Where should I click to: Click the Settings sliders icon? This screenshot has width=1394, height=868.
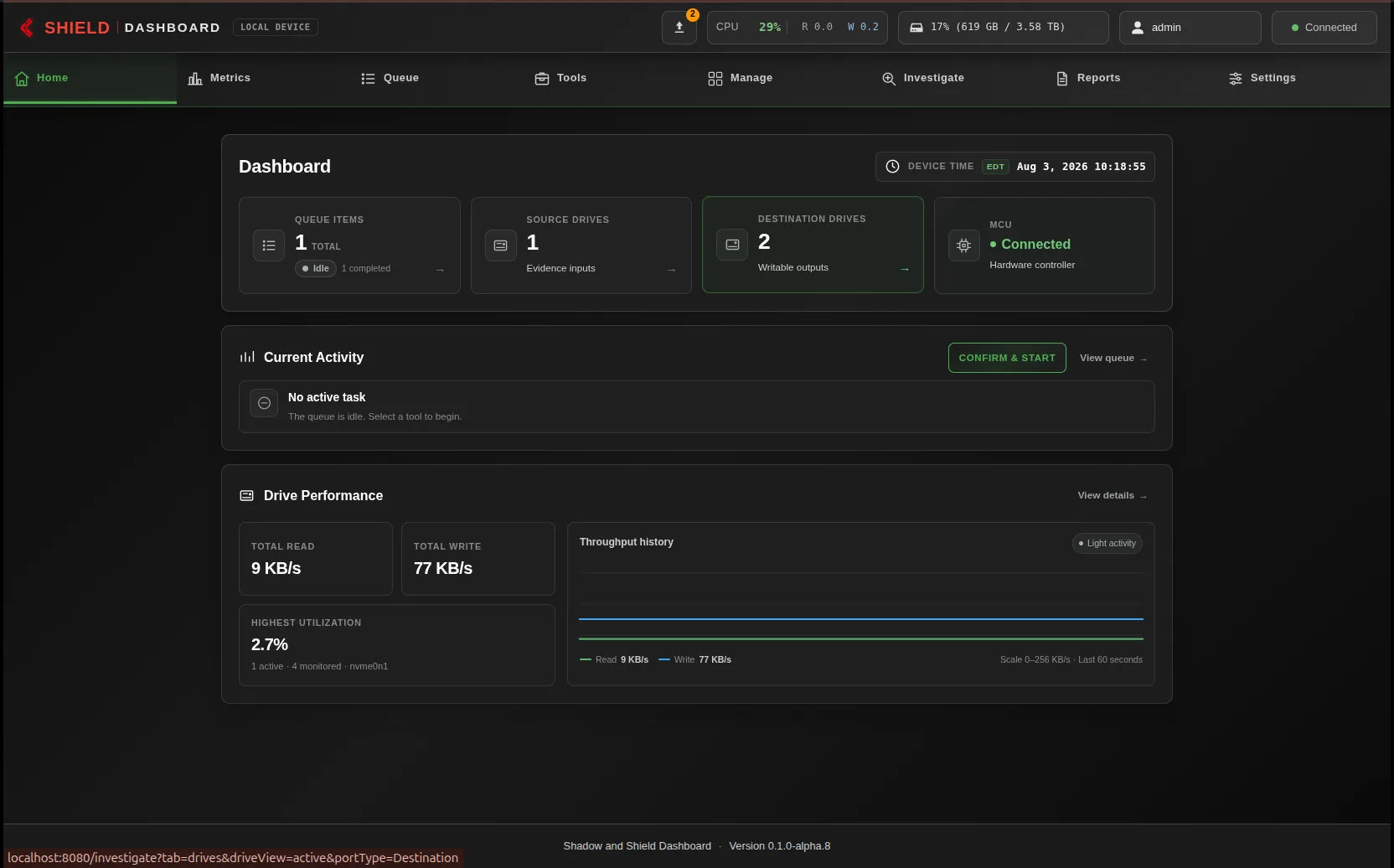tap(1236, 78)
